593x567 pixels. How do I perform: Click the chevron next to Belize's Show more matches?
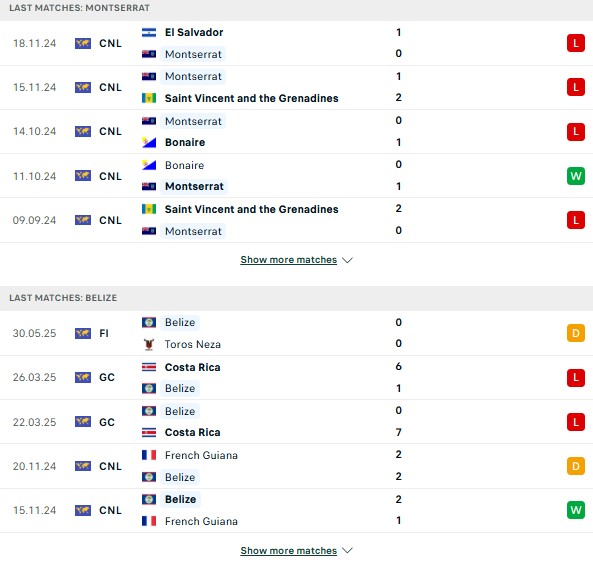(347, 550)
